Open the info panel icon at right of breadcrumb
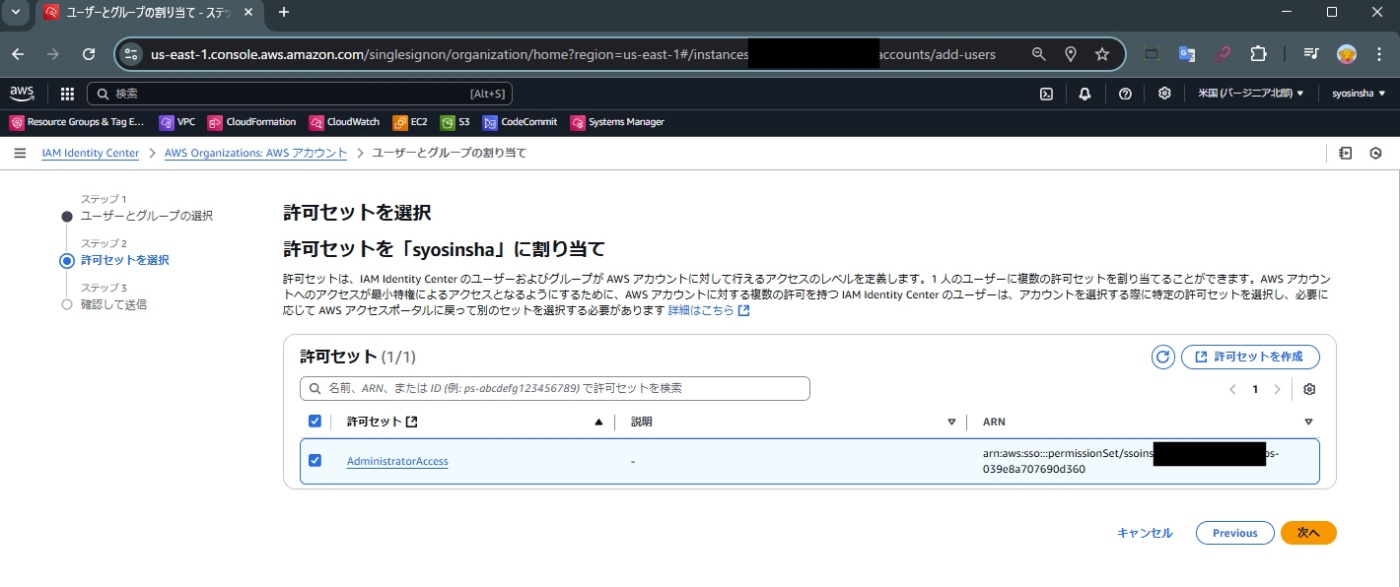1400x587 pixels. point(1346,153)
